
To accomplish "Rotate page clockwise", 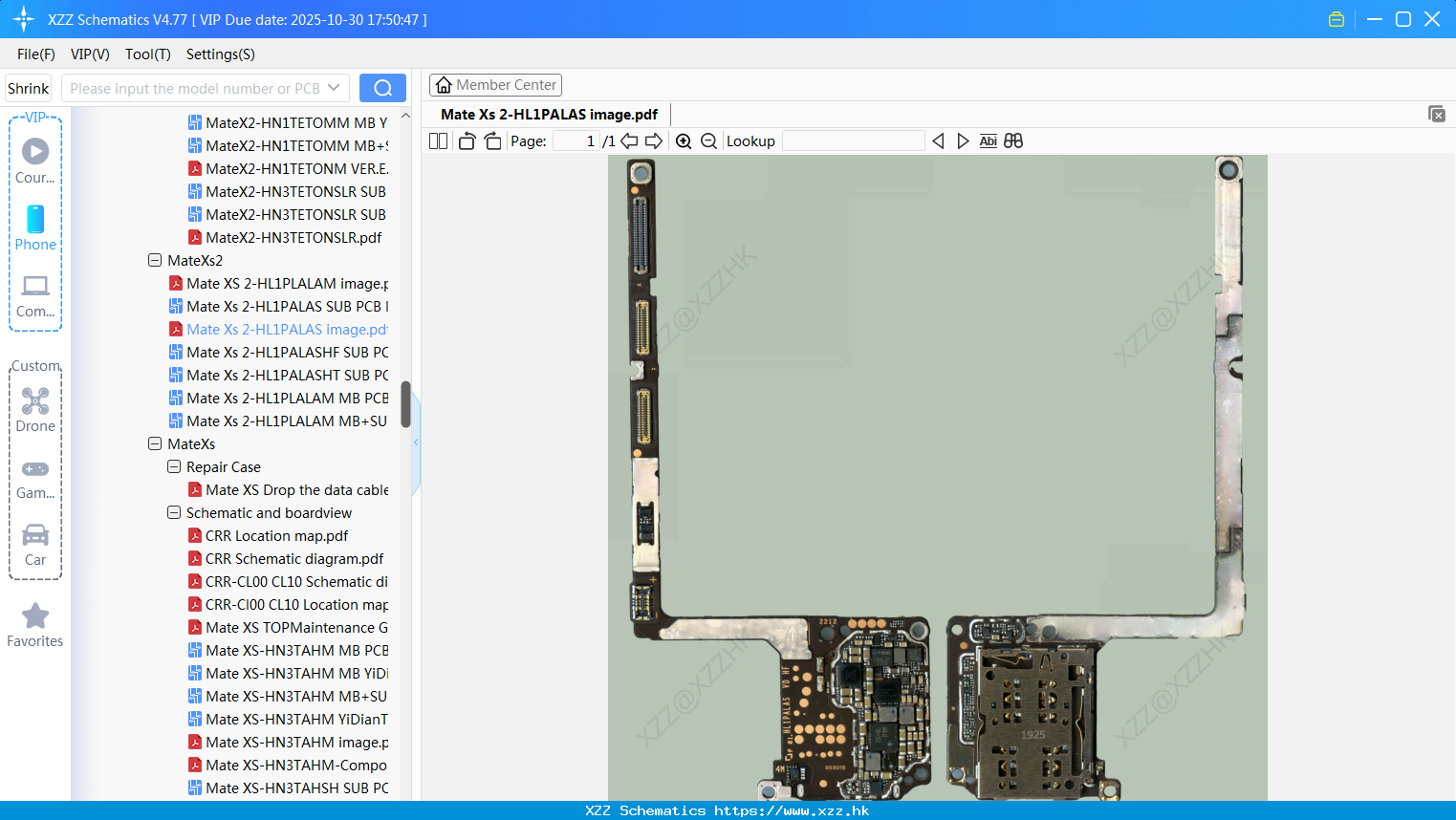I will click(492, 141).
